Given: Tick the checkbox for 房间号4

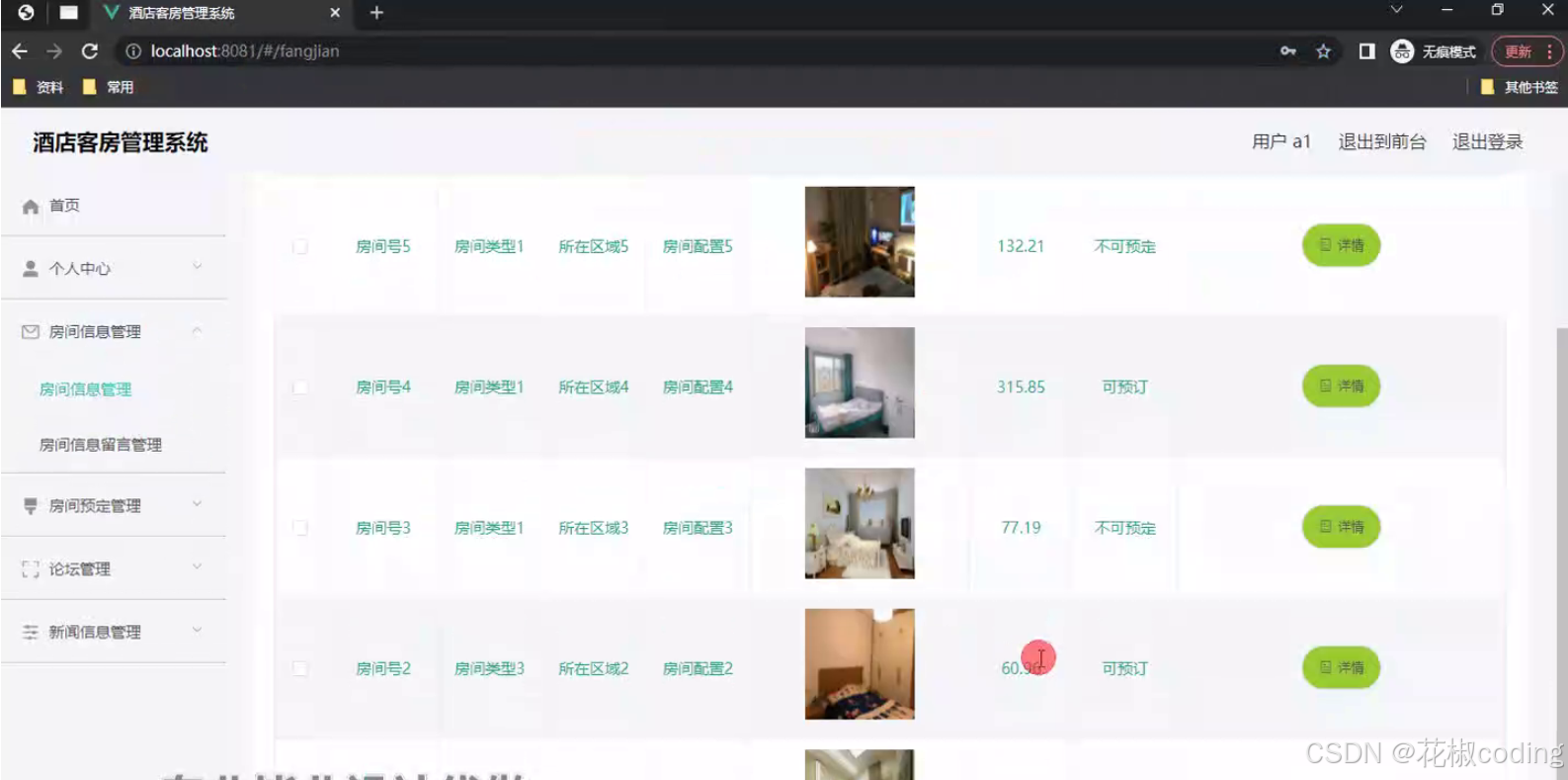Looking at the screenshot, I should [300, 388].
